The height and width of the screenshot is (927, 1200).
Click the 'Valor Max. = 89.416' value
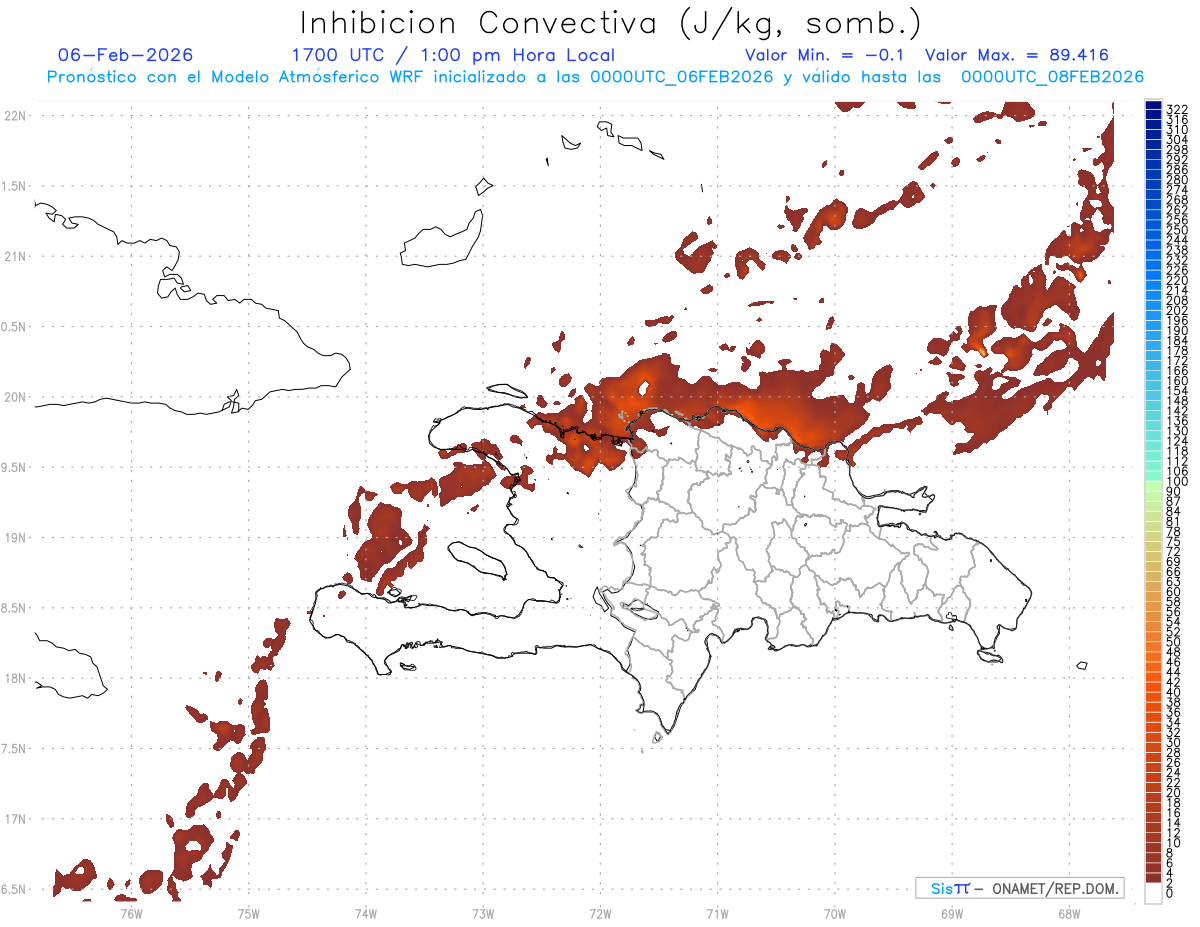1017,55
